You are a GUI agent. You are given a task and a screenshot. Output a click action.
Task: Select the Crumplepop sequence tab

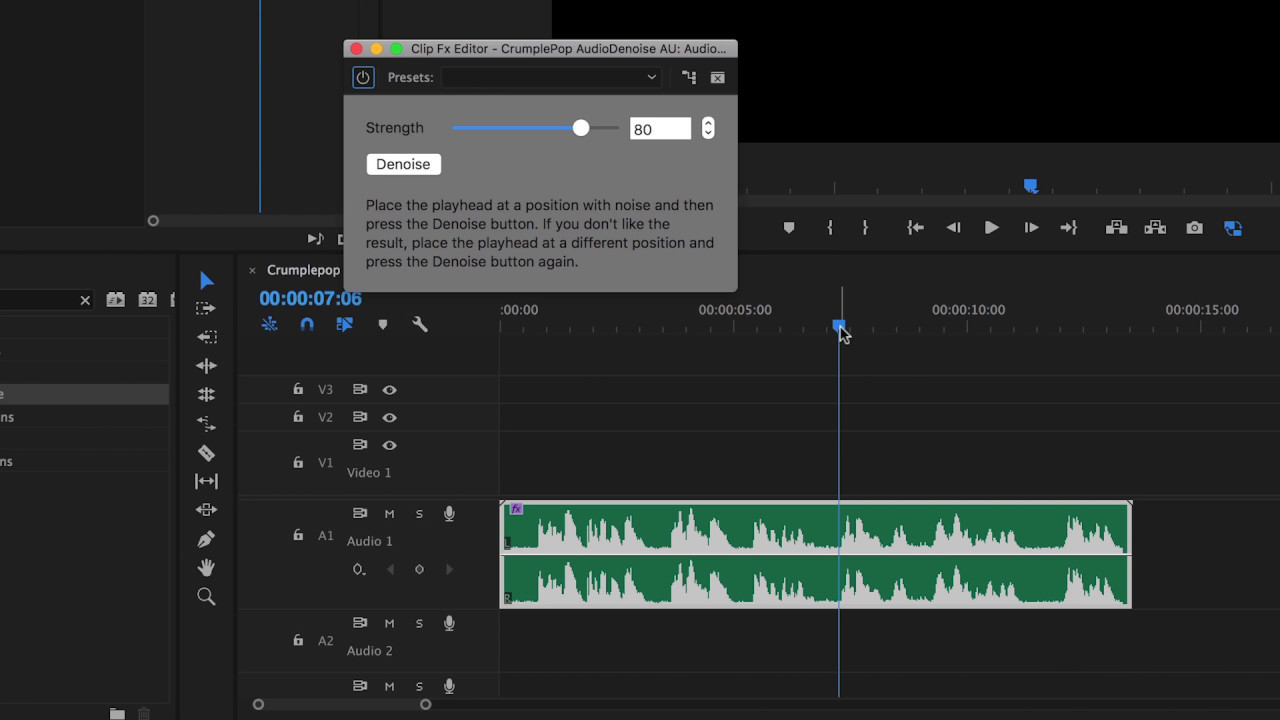[303, 270]
